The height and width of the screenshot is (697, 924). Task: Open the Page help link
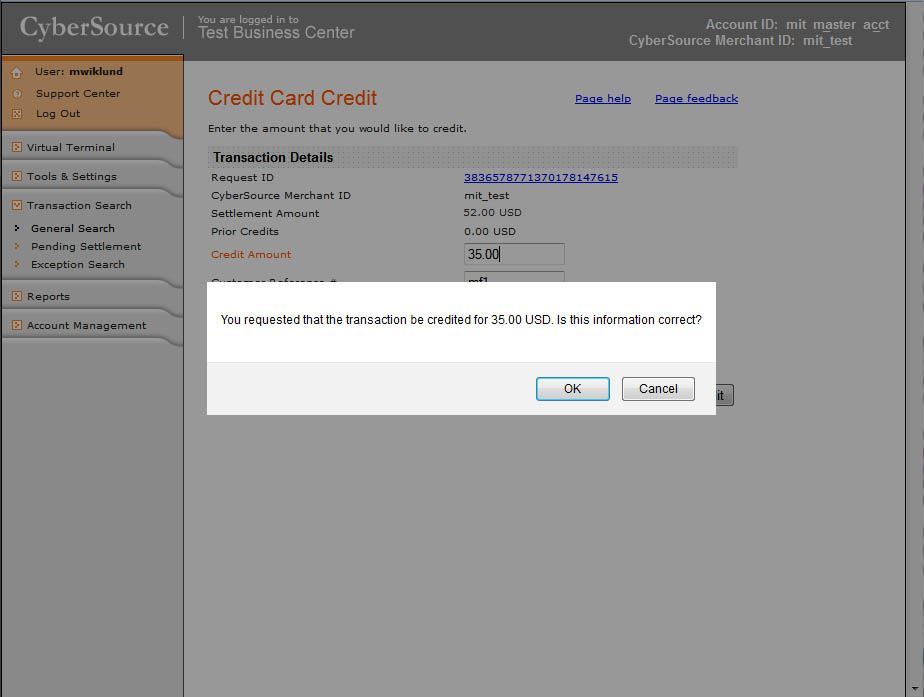click(x=602, y=98)
